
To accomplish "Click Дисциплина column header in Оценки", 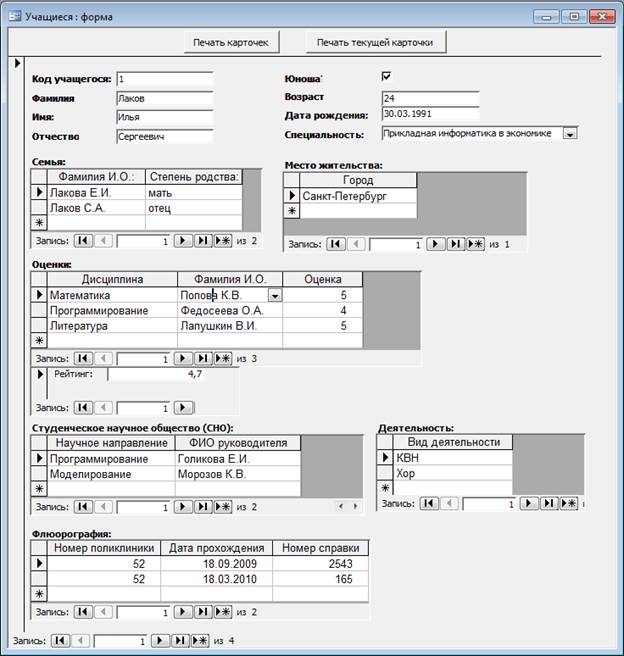I will [x=112, y=279].
